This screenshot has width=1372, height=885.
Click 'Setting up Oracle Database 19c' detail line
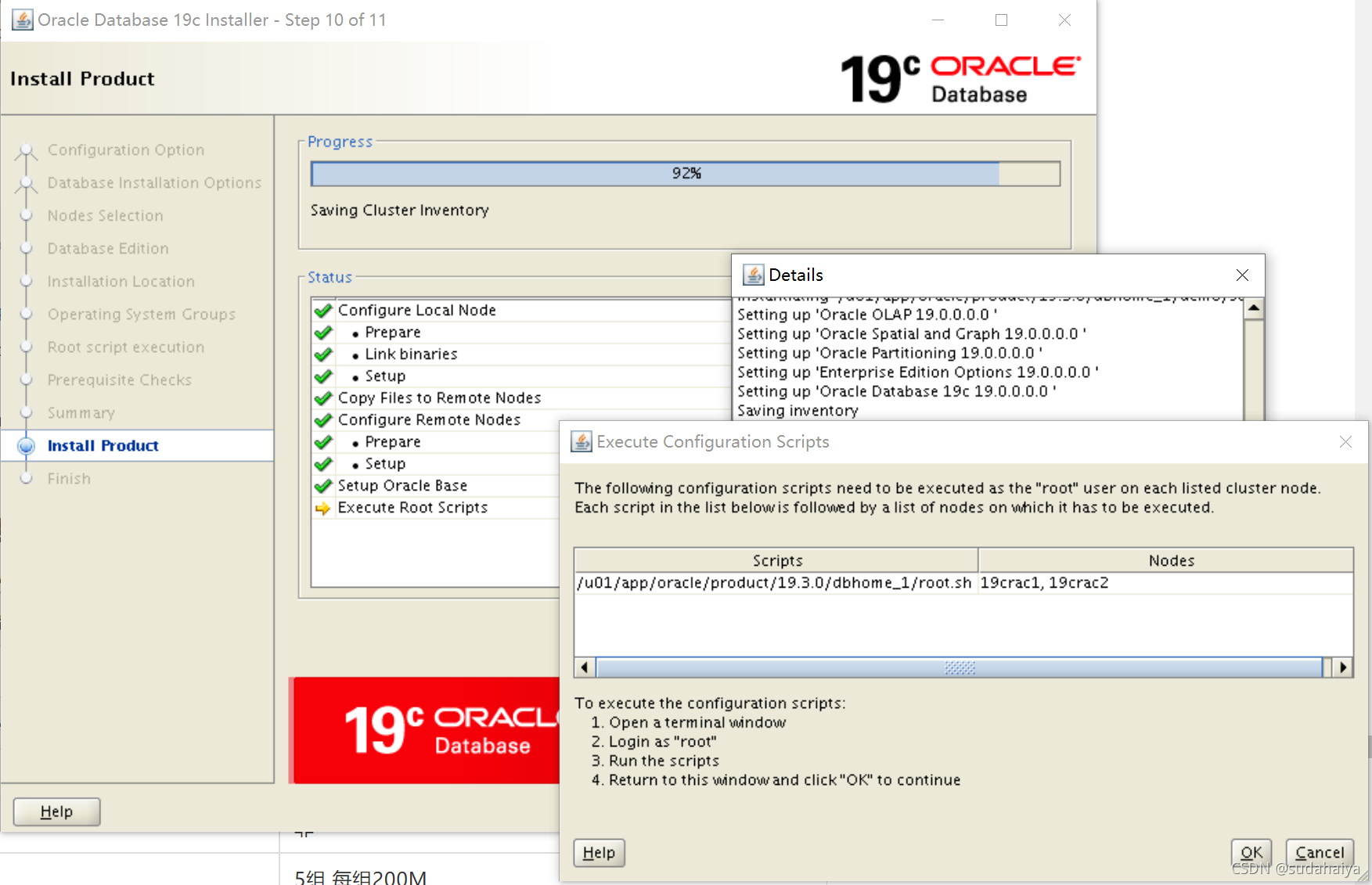click(x=897, y=391)
